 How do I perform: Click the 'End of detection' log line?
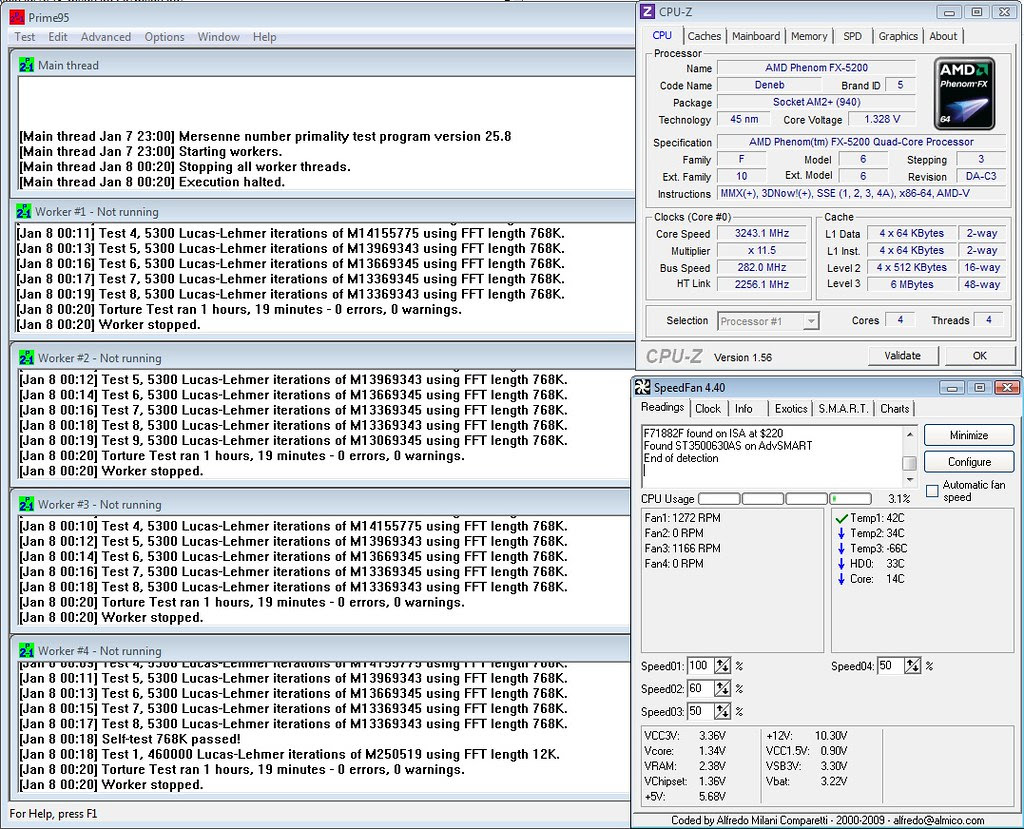pos(681,458)
